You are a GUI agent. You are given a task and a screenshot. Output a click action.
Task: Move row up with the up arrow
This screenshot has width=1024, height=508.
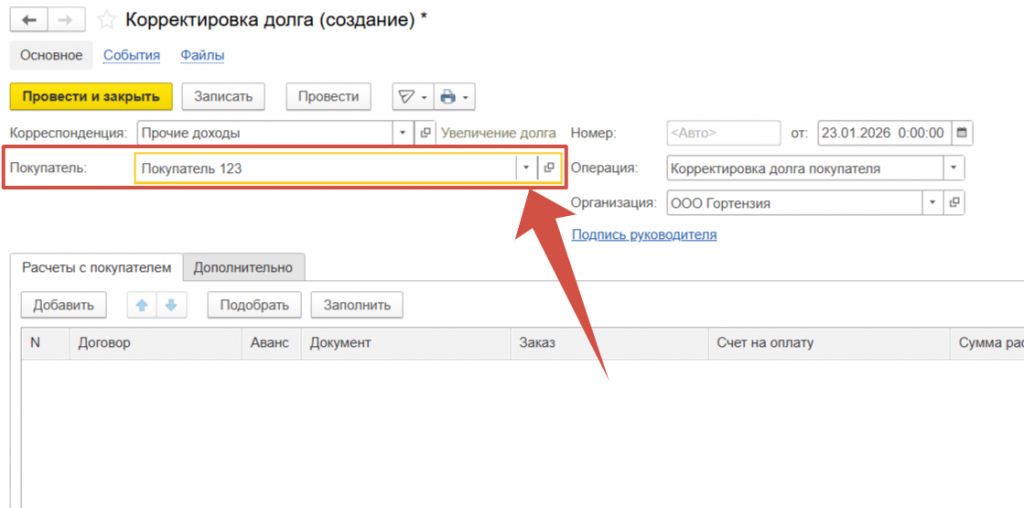(x=142, y=305)
